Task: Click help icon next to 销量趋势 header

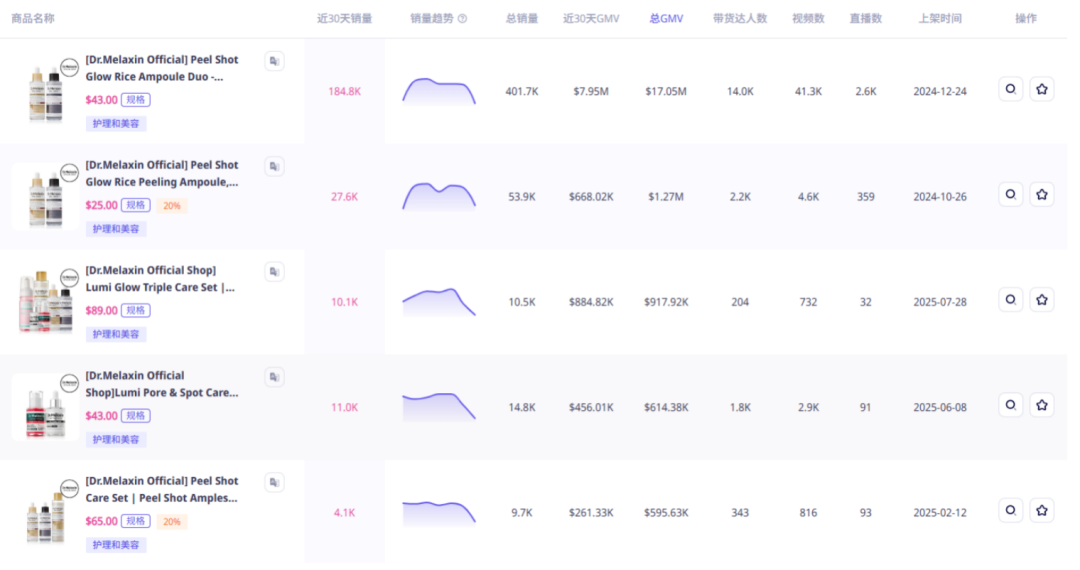Action: point(462,19)
